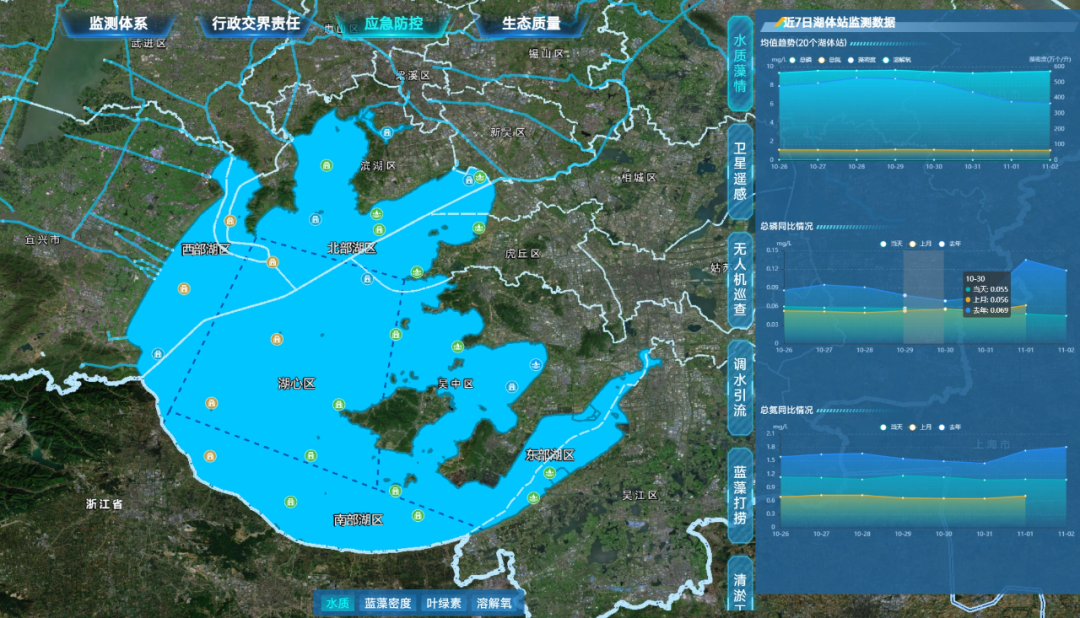Screen dimensions: 1080x618
Task: Click blue boat marker east of 吴中区 label
Action: click(537, 364)
